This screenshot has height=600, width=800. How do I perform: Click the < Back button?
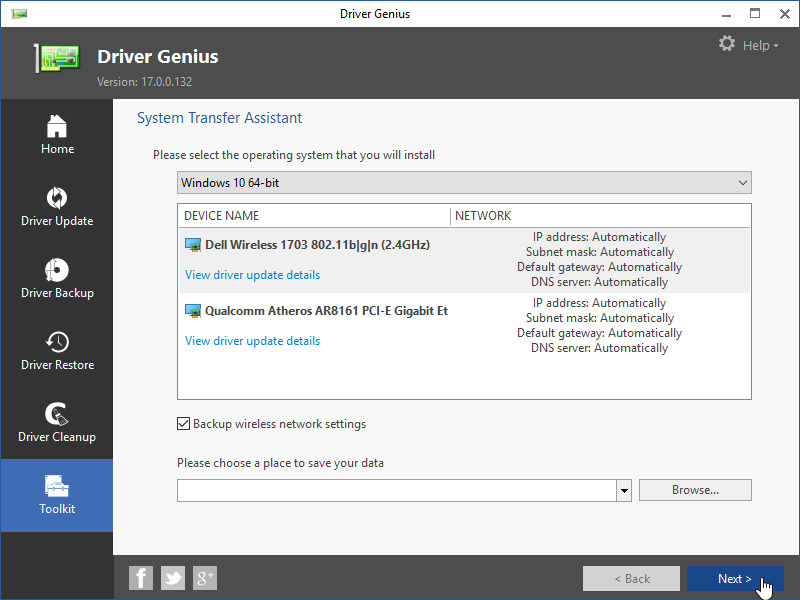click(x=632, y=579)
